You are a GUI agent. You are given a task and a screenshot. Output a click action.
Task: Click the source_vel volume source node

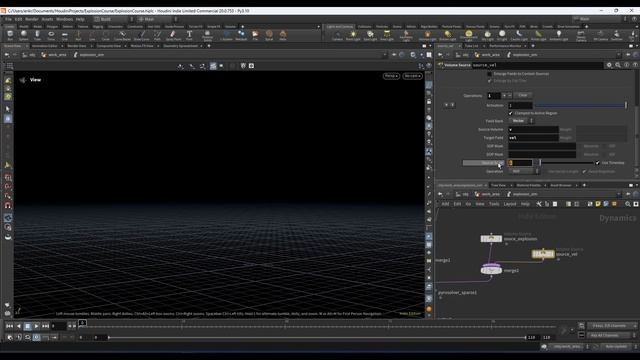pyautogui.click(x=542, y=254)
